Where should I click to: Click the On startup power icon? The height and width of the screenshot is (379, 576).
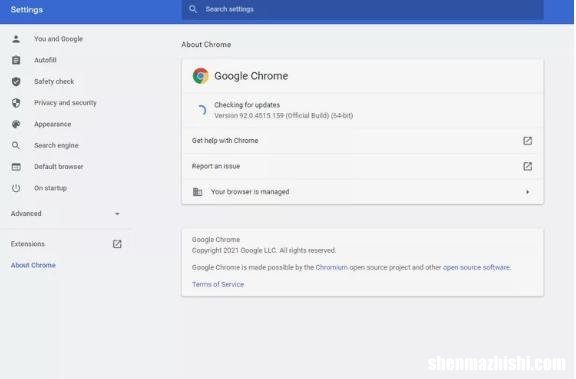pyautogui.click(x=16, y=188)
